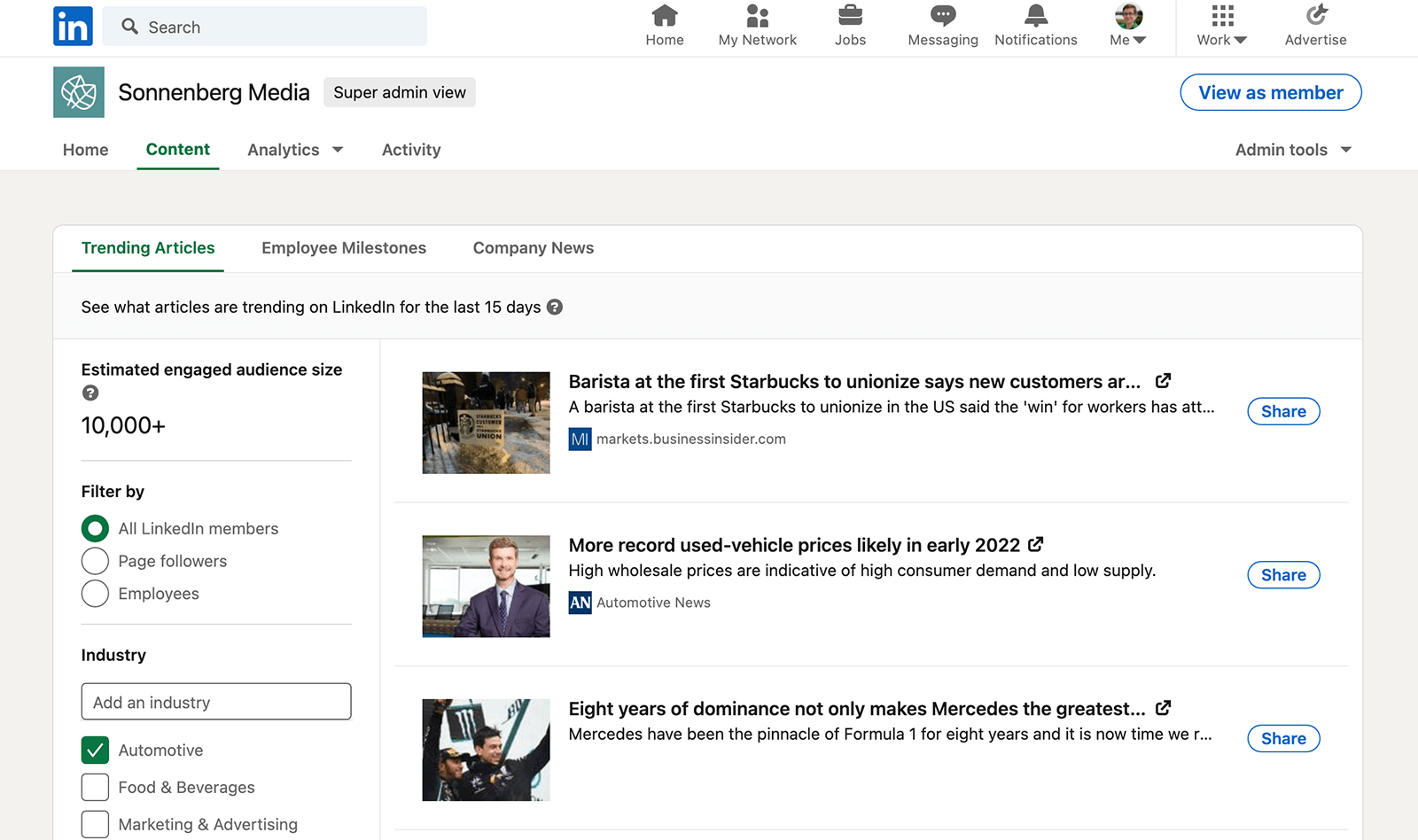Click the Sonnenberg Media page name
1418x840 pixels.
pyautogui.click(x=214, y=92)
